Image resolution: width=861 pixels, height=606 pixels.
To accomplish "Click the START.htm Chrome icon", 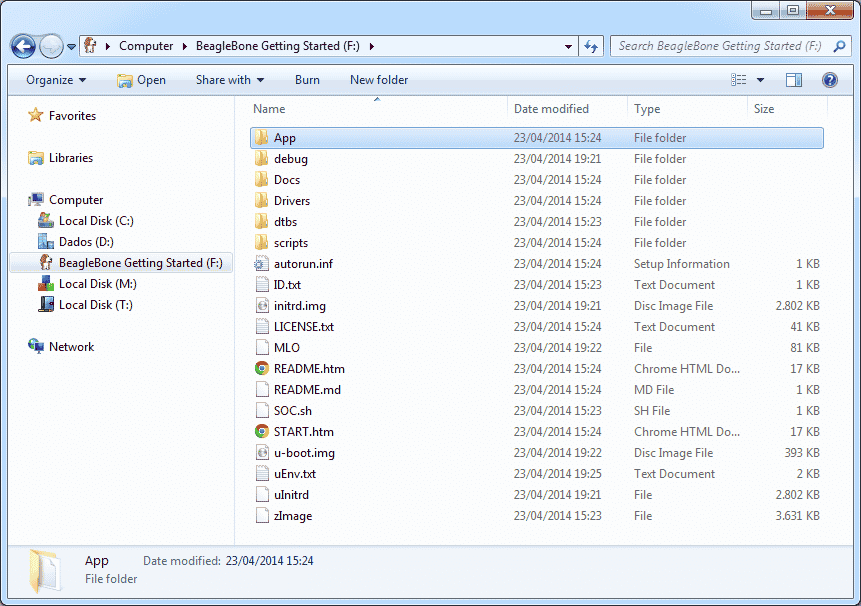I will (262, 431).
